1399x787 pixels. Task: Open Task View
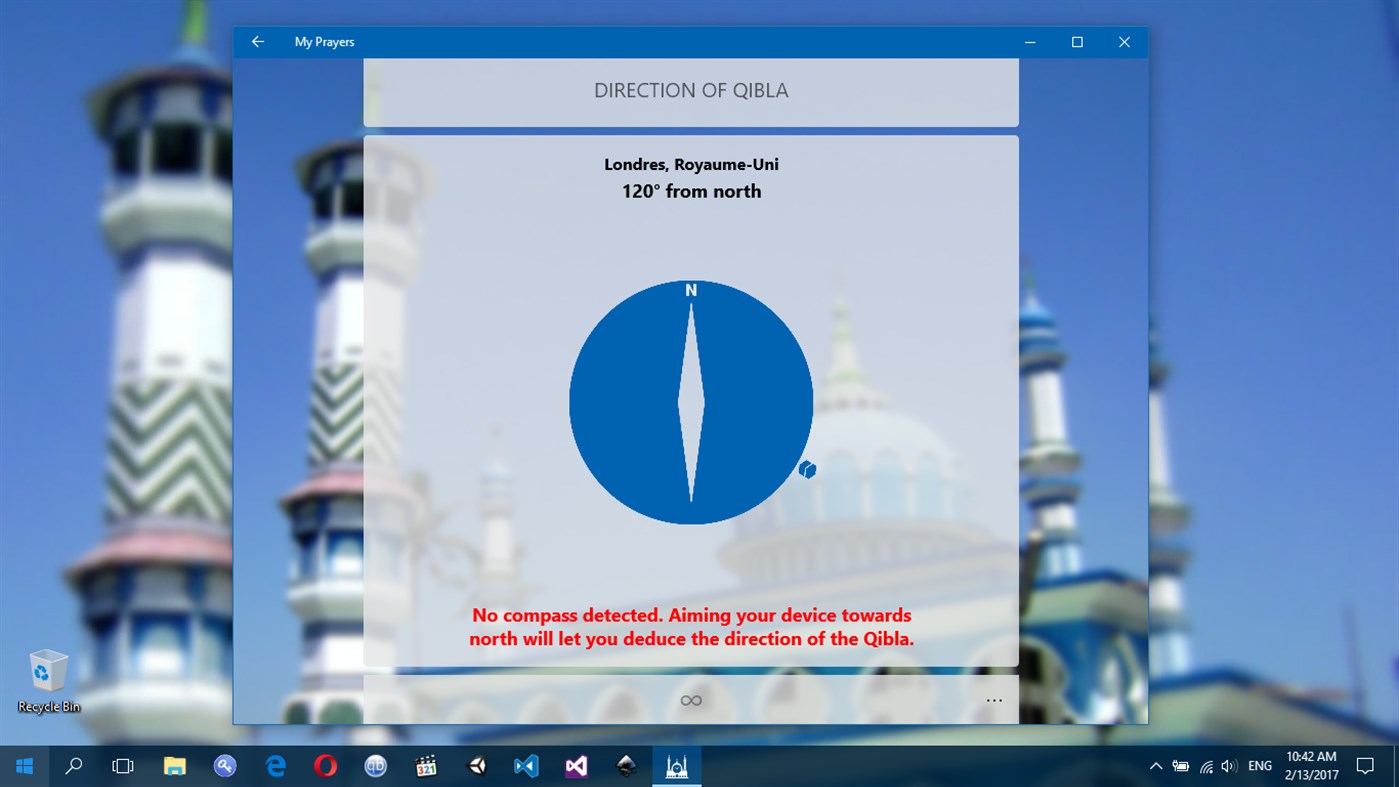click(x=122, y=765)
